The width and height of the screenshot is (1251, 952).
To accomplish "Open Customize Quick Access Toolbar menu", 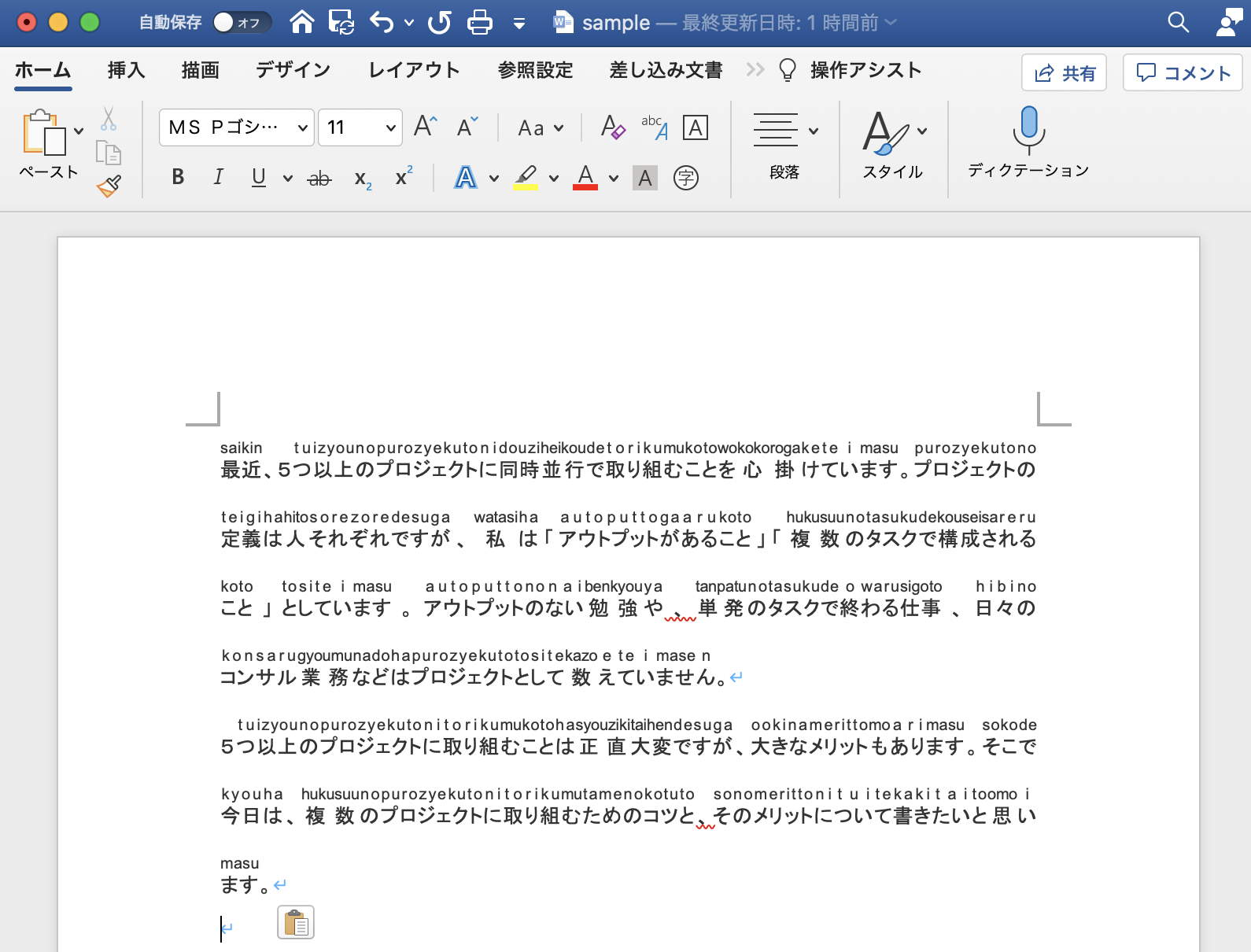I will click(519, 24).
